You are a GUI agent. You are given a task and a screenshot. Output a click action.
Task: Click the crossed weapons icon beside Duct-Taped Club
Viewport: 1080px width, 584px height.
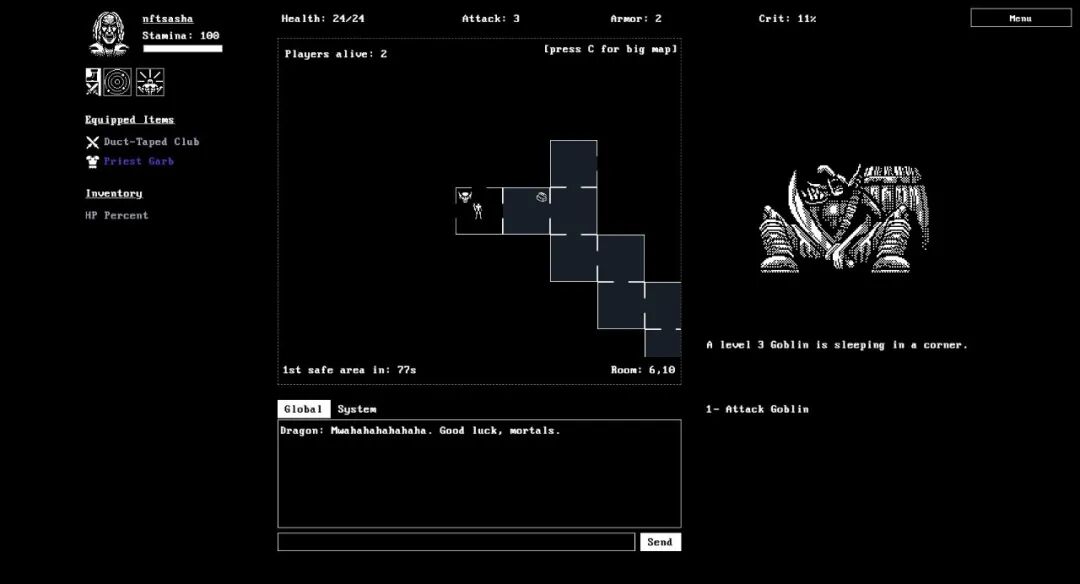(92, 142)
